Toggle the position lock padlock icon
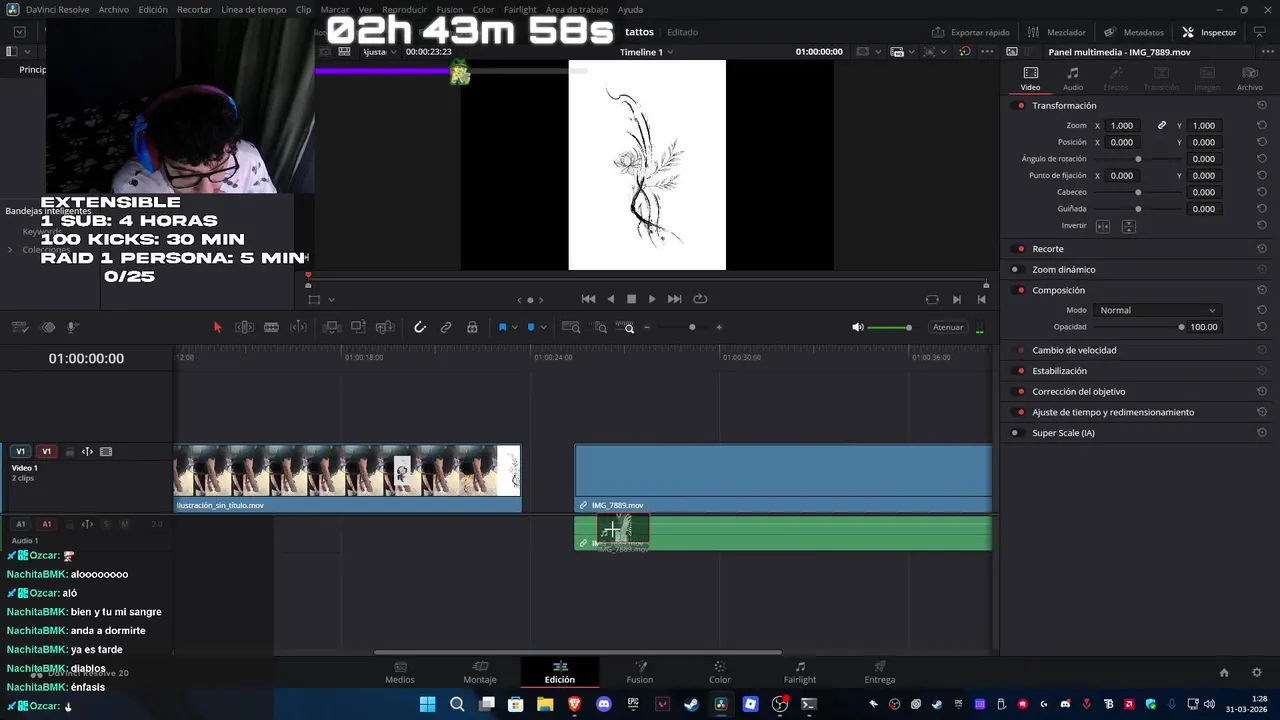1280x720 pixels. (472, 327)
